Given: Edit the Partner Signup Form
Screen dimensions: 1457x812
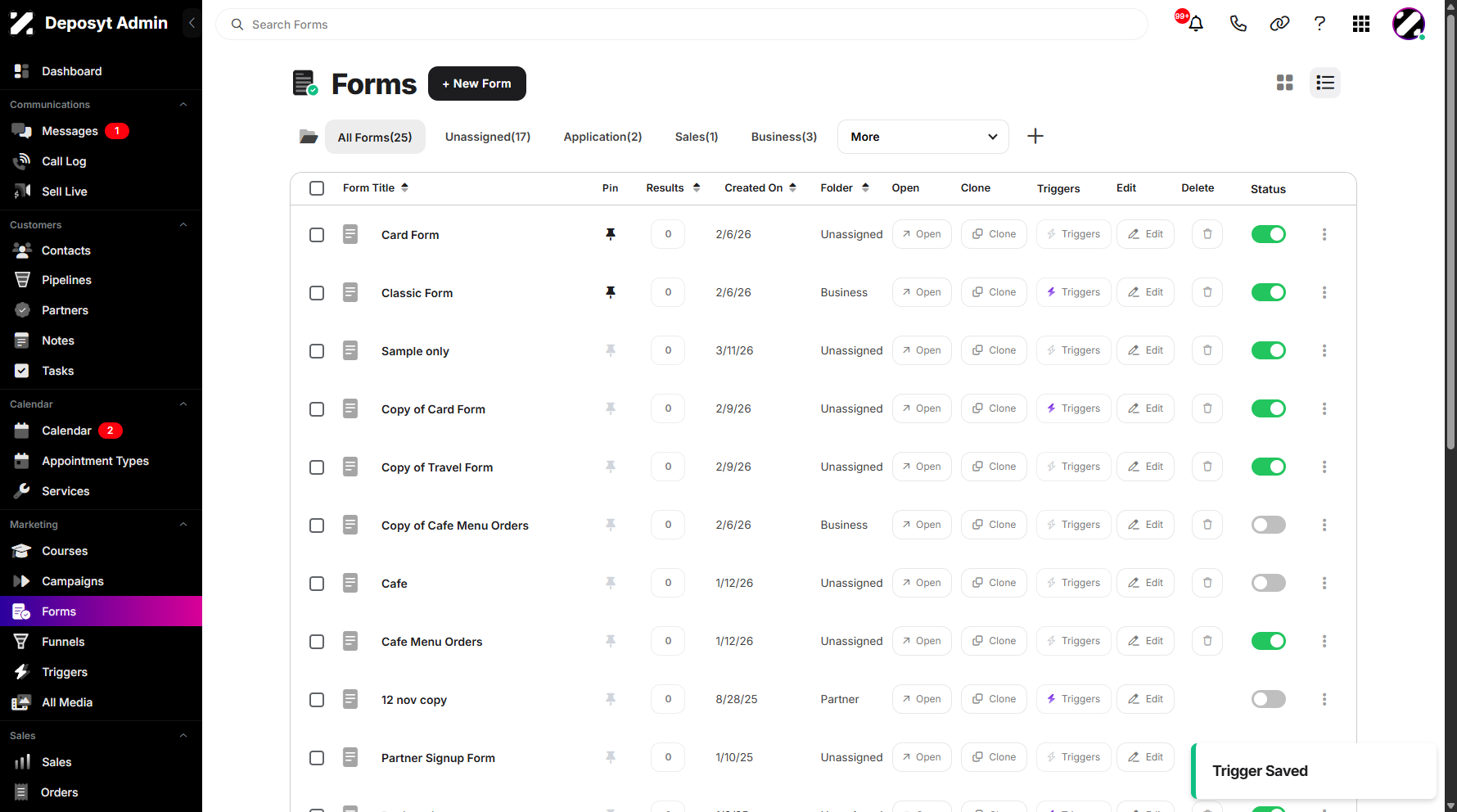Looking at the screenshot, I should pyautogui.click(x=1145, y=757).
